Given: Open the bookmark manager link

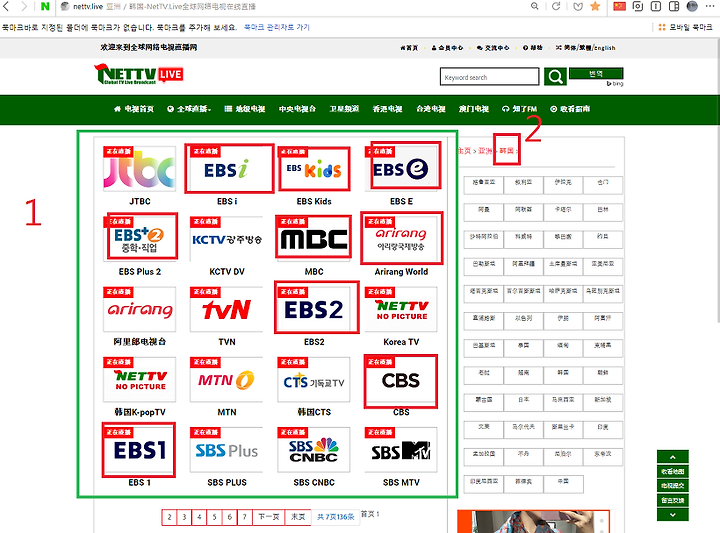Looking at the screenshot, I should 276,28.
